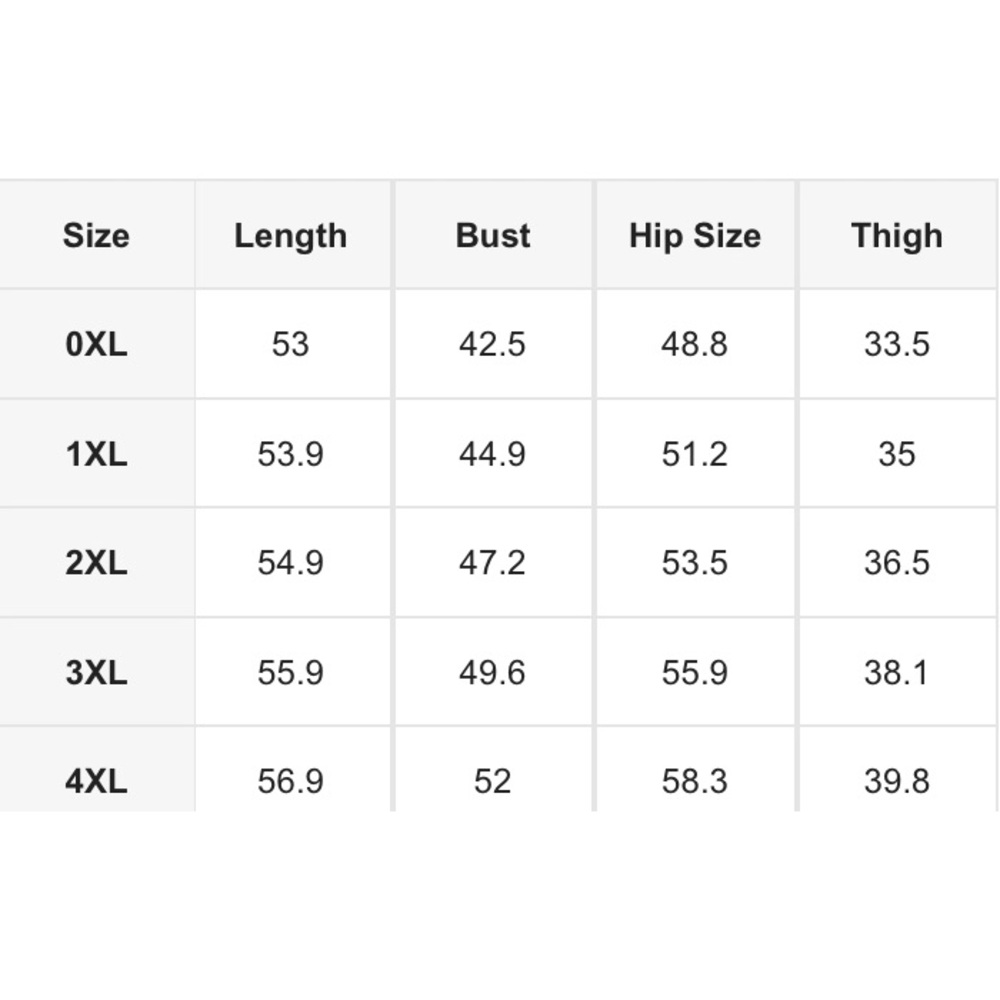Click the Bust column header

492,235
